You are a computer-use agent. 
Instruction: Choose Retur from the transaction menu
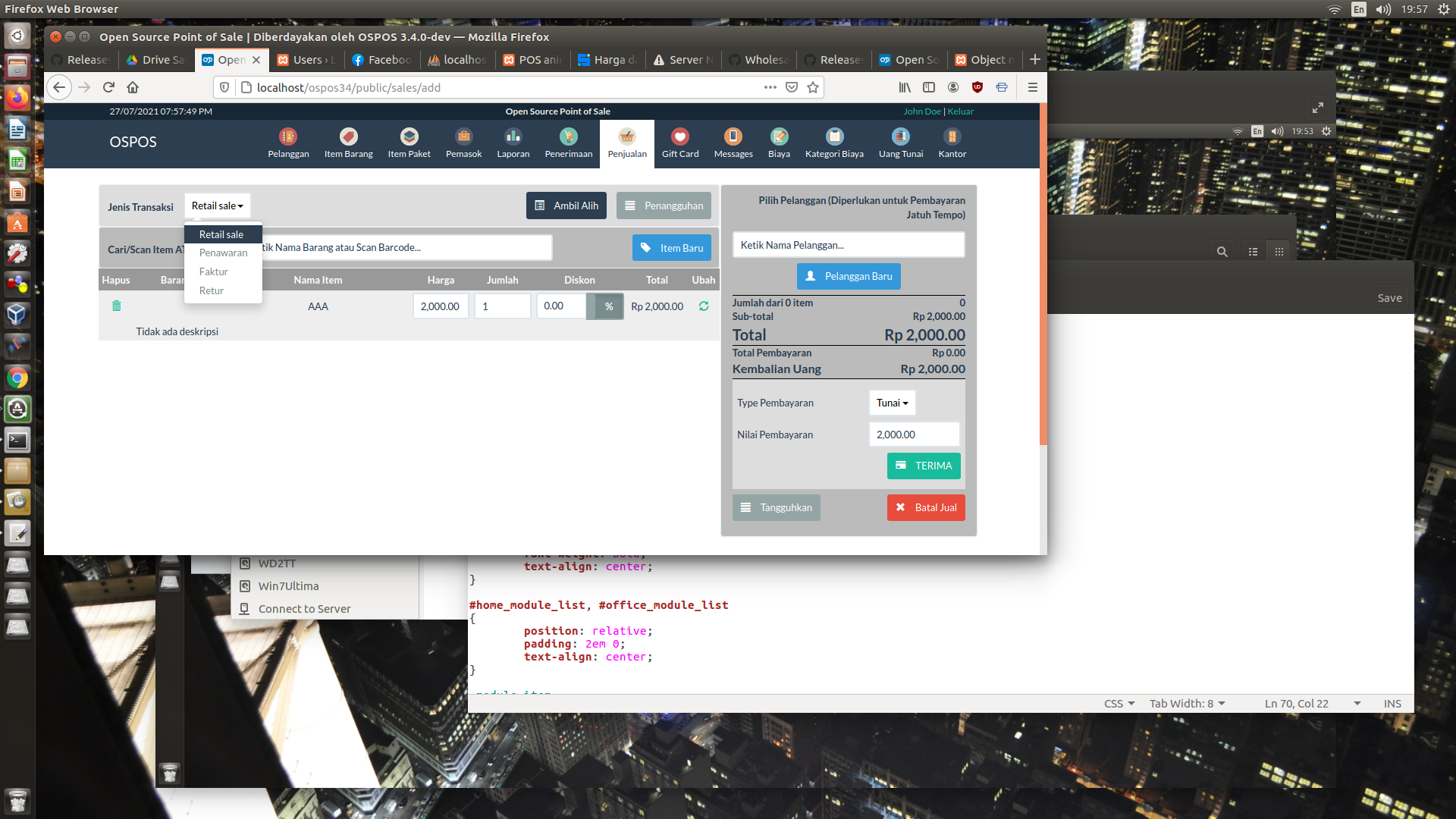tap(212, 290)
